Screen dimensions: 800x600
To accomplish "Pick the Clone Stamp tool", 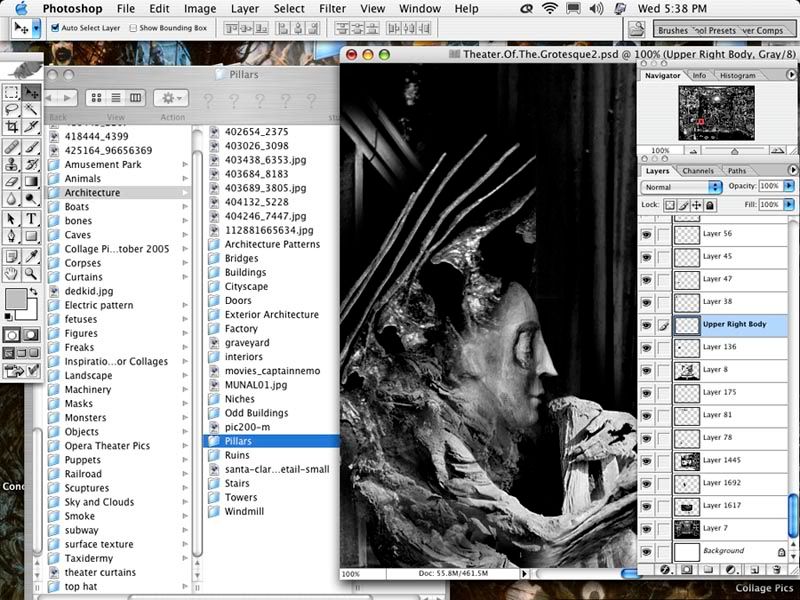I will [x=11, y=163].
